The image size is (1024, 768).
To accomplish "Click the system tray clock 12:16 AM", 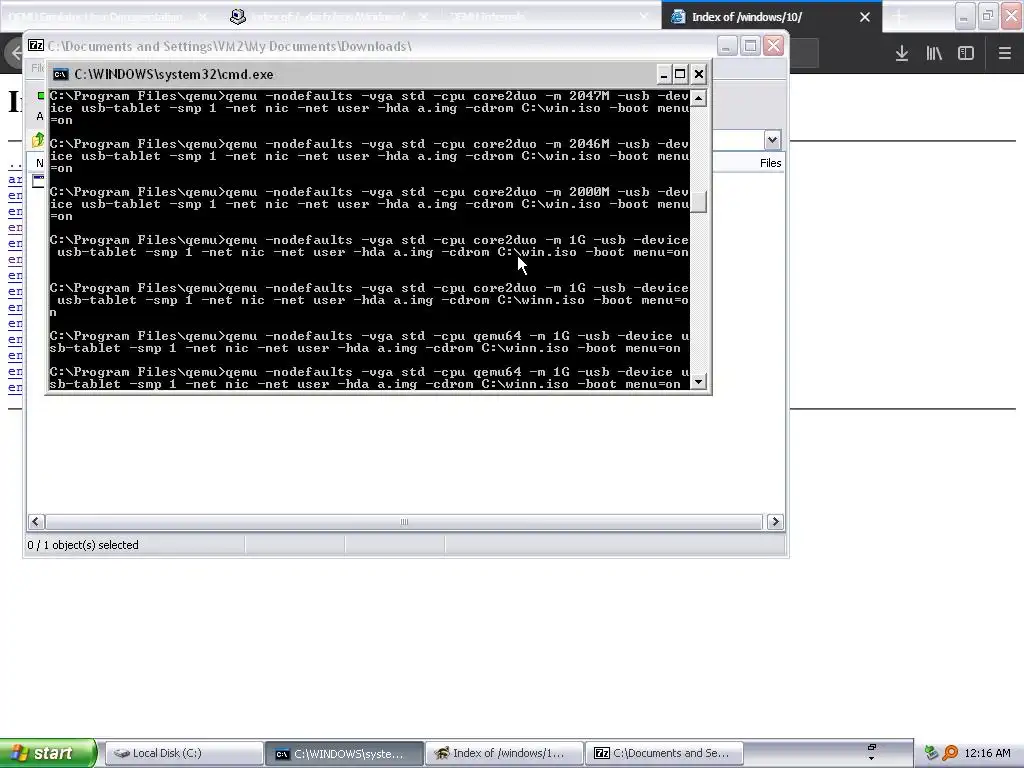I will 987,753.
